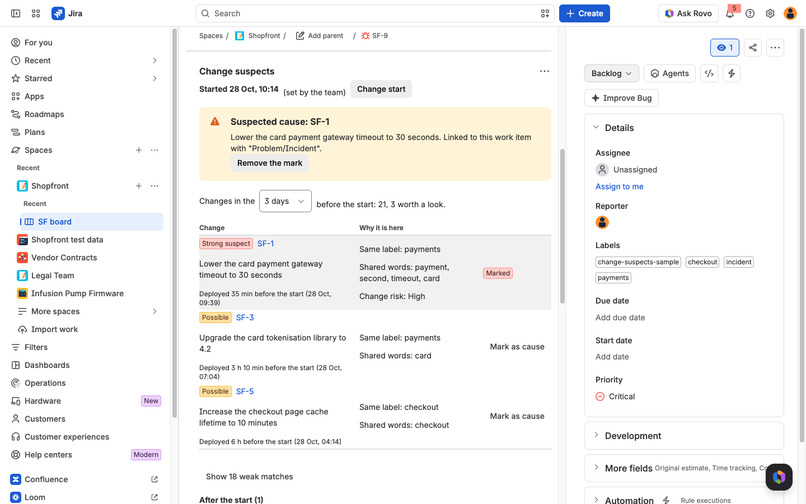Click the Create button

[x=584, y=13]
